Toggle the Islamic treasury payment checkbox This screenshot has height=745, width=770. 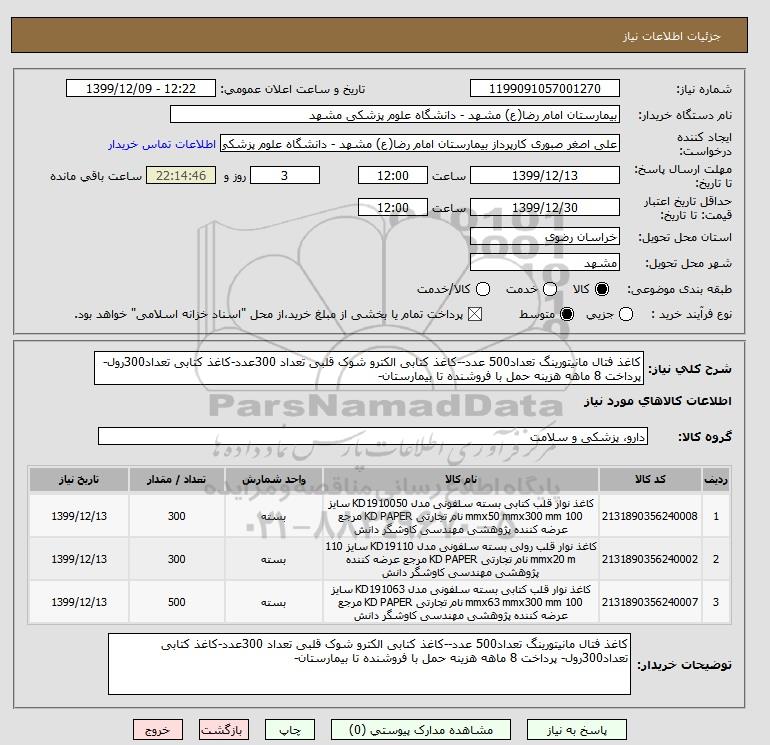click(475, 314)
